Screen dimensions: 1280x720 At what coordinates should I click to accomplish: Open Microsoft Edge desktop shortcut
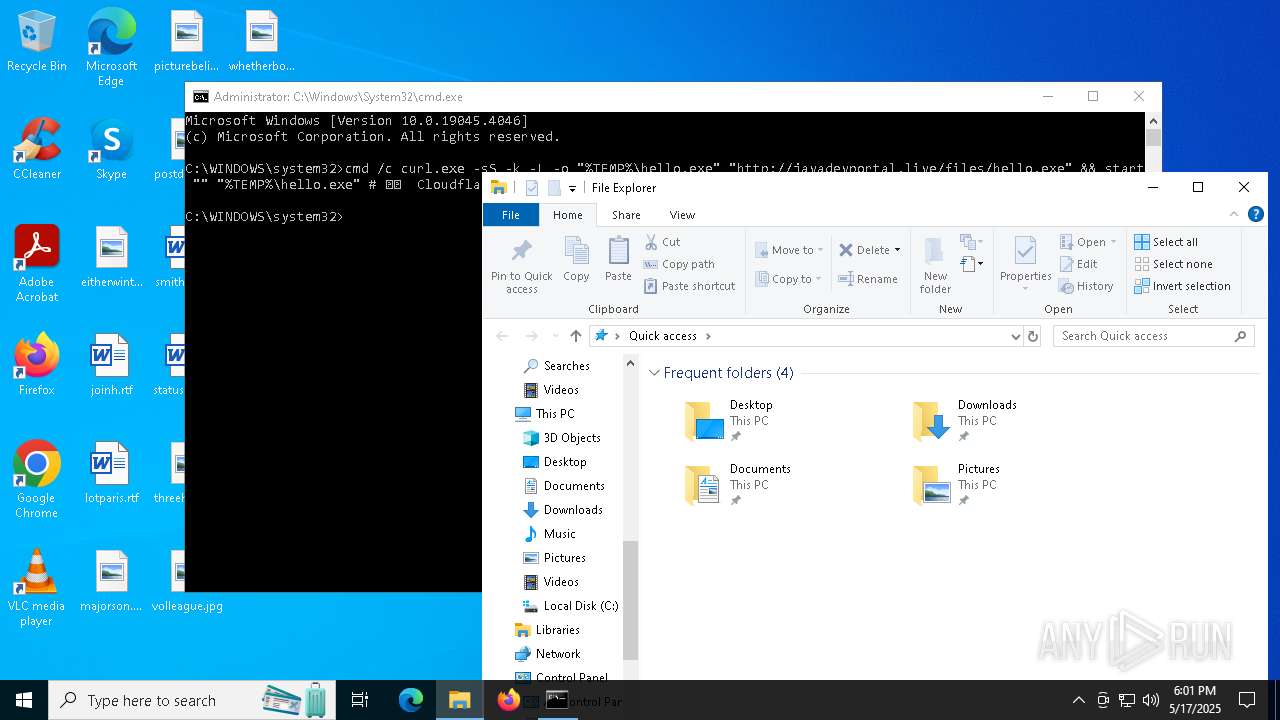[111, 48]
